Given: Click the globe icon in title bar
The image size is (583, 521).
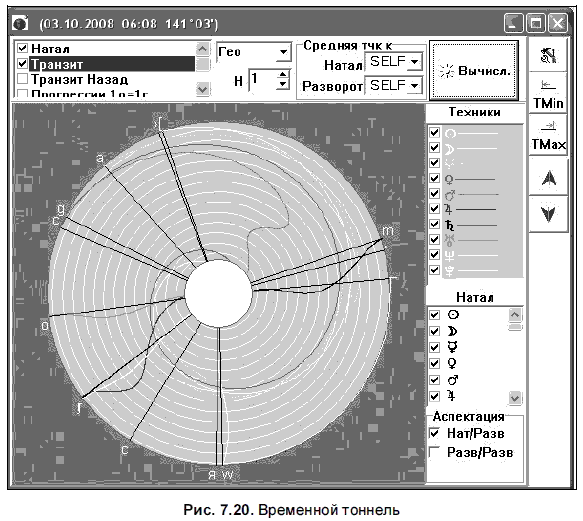Looking at the screenshot, I should pyautogui.click(x=20, y=24).
